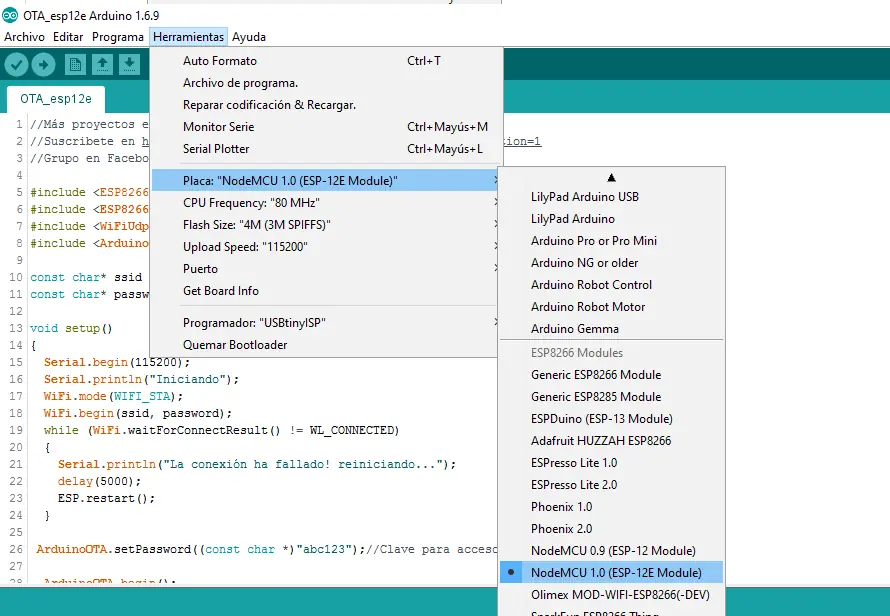Select Adafruit HUZZAH ESP8266 board

611,441
